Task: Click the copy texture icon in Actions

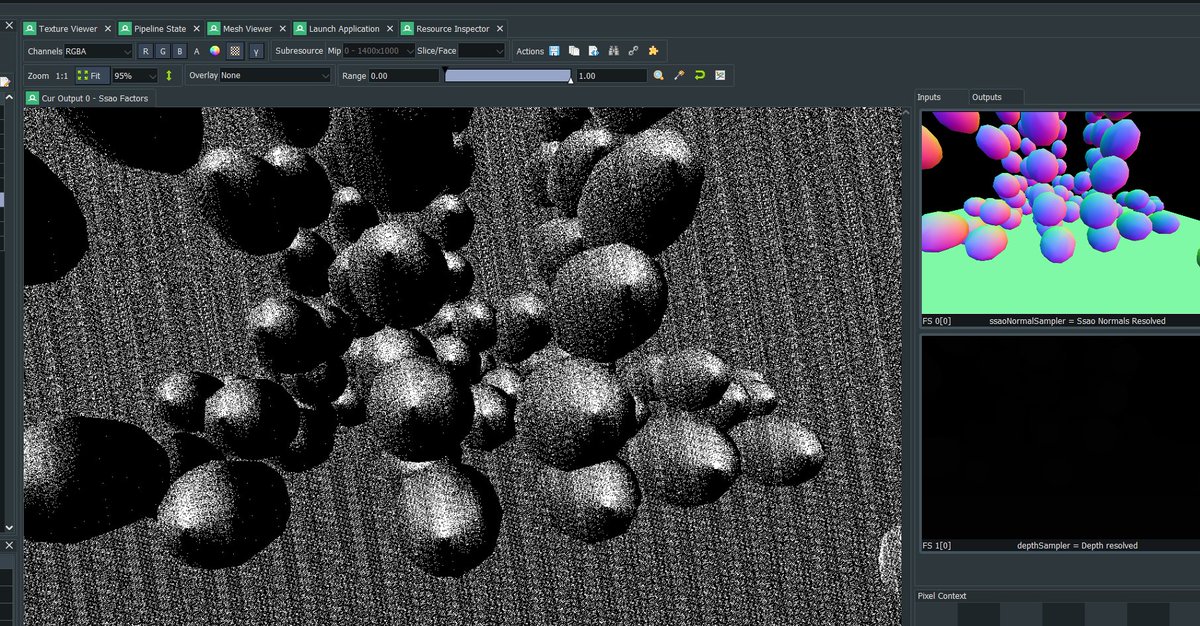Action: pyautogui.click(x=574, y=50)
